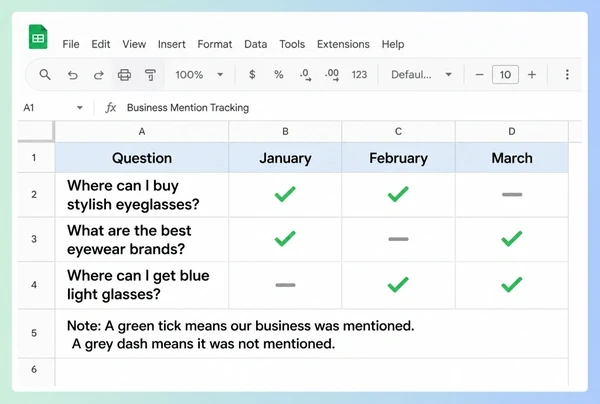Click January tick for stylish eyeglasses row

point(285,194)
